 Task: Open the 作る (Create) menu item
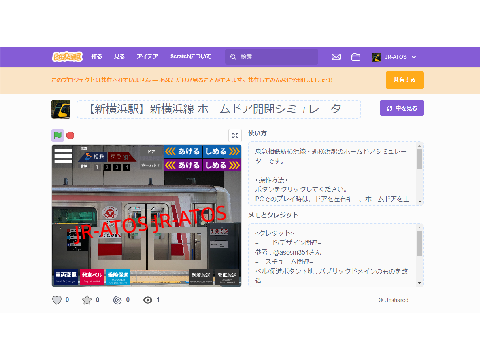click(x=97, y=57)
